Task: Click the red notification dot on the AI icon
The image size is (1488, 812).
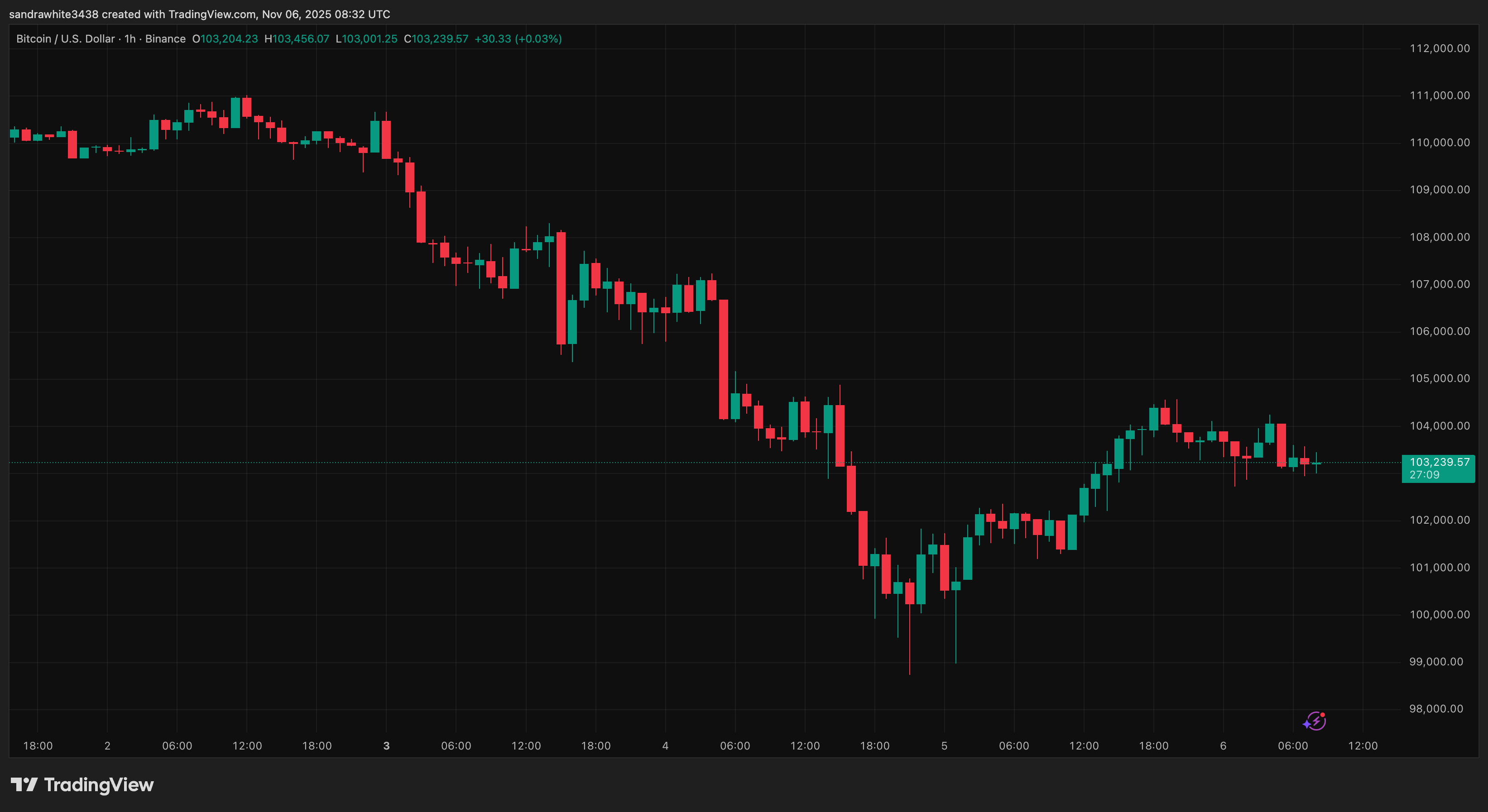Action: pyautogui.click(x=1323, y=715)
